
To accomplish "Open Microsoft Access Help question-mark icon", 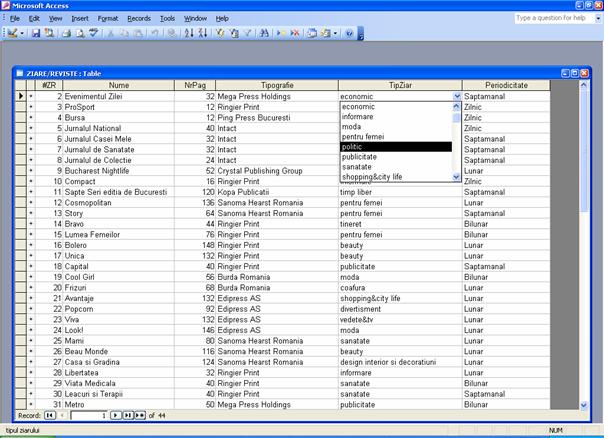I will pos(349,33).
